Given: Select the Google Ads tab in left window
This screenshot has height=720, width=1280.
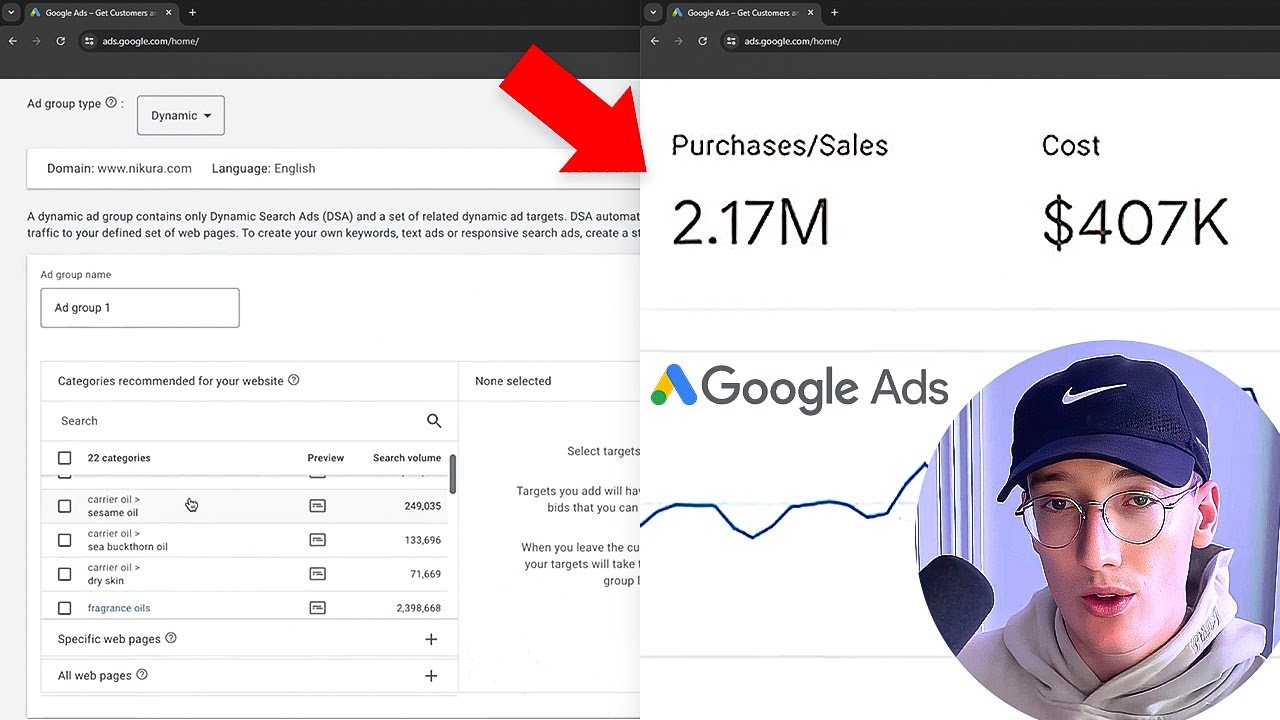Looking at the screenshot, I should click(x=100, y=13).
